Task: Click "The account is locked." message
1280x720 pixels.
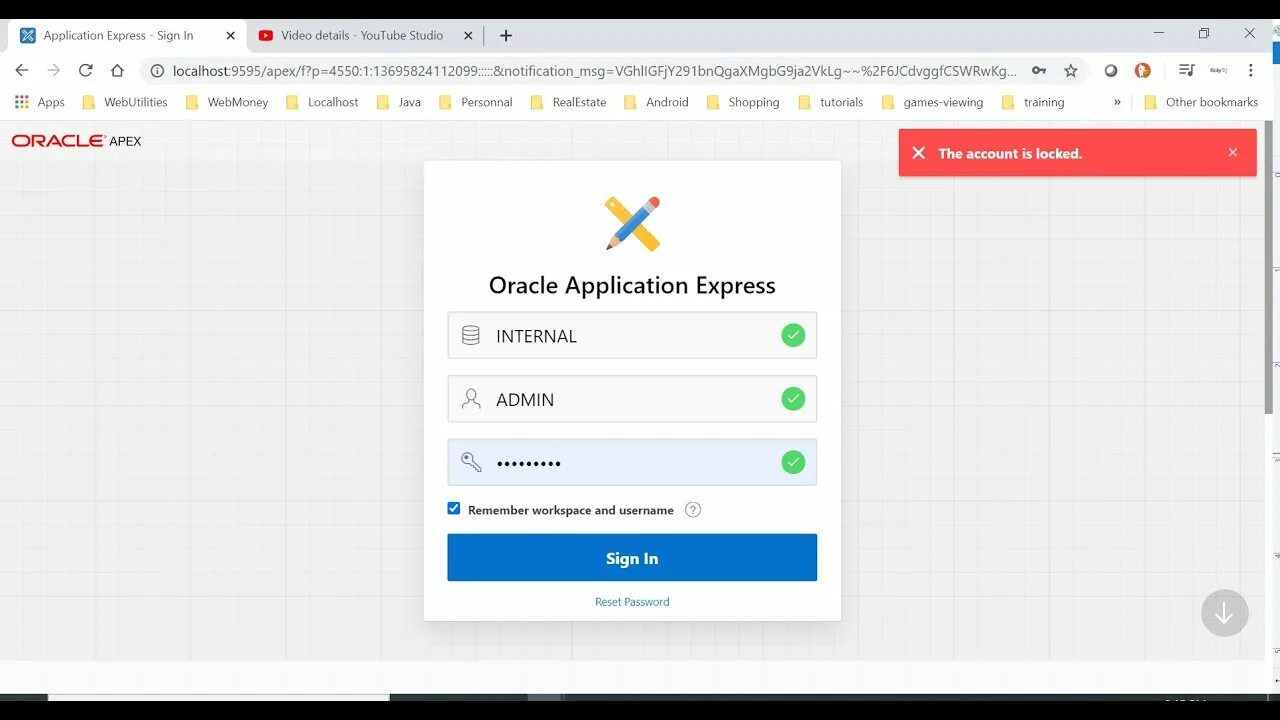Action: (x=1010, y=153)
